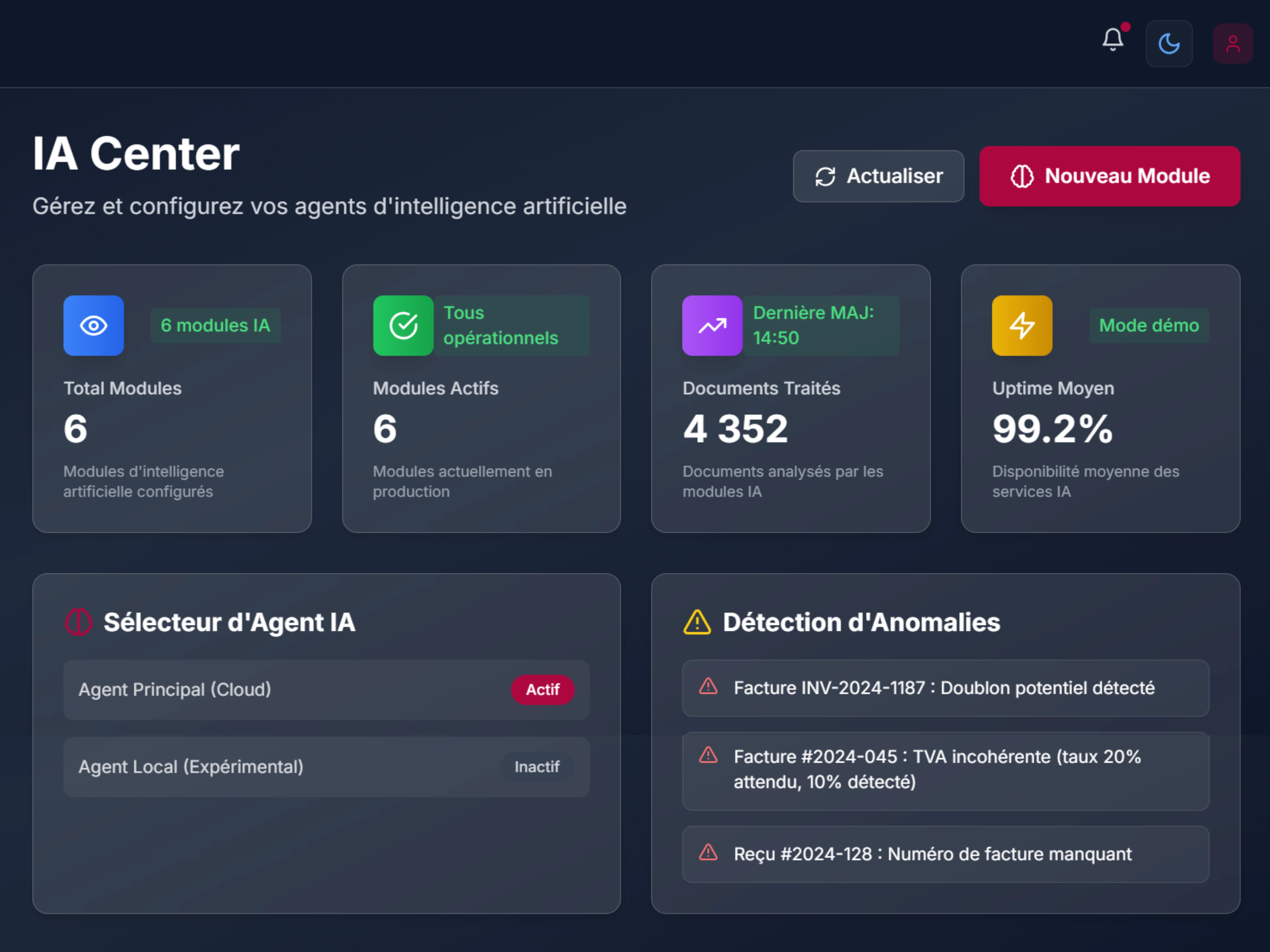The height and width of the screenshot is (952, 1270).
Task: Click the 6 modules IA badge
Action: tap(215, 325)
